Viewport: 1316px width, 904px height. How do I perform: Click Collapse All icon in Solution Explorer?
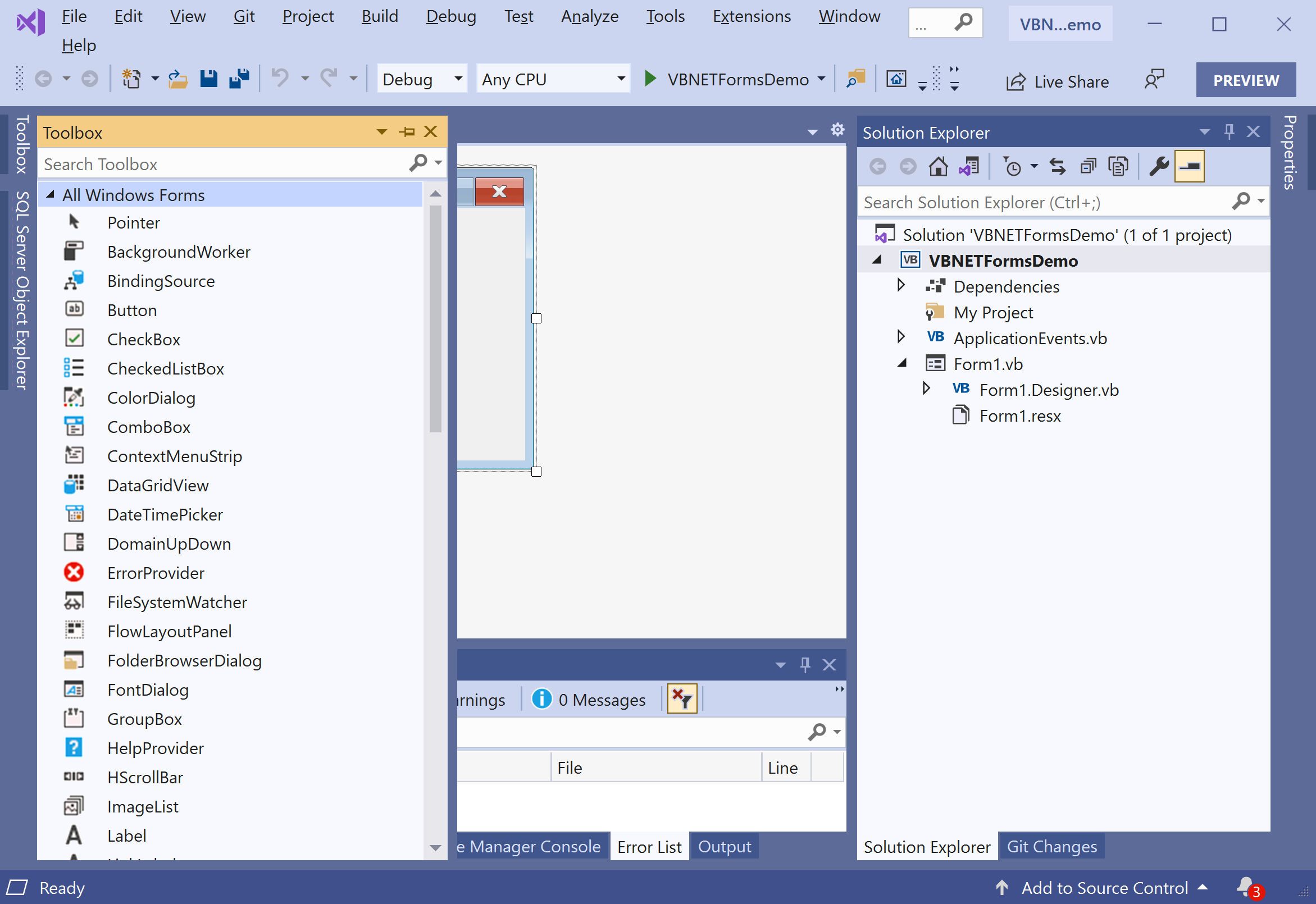pyautogui.click(x=1088, y=167)
